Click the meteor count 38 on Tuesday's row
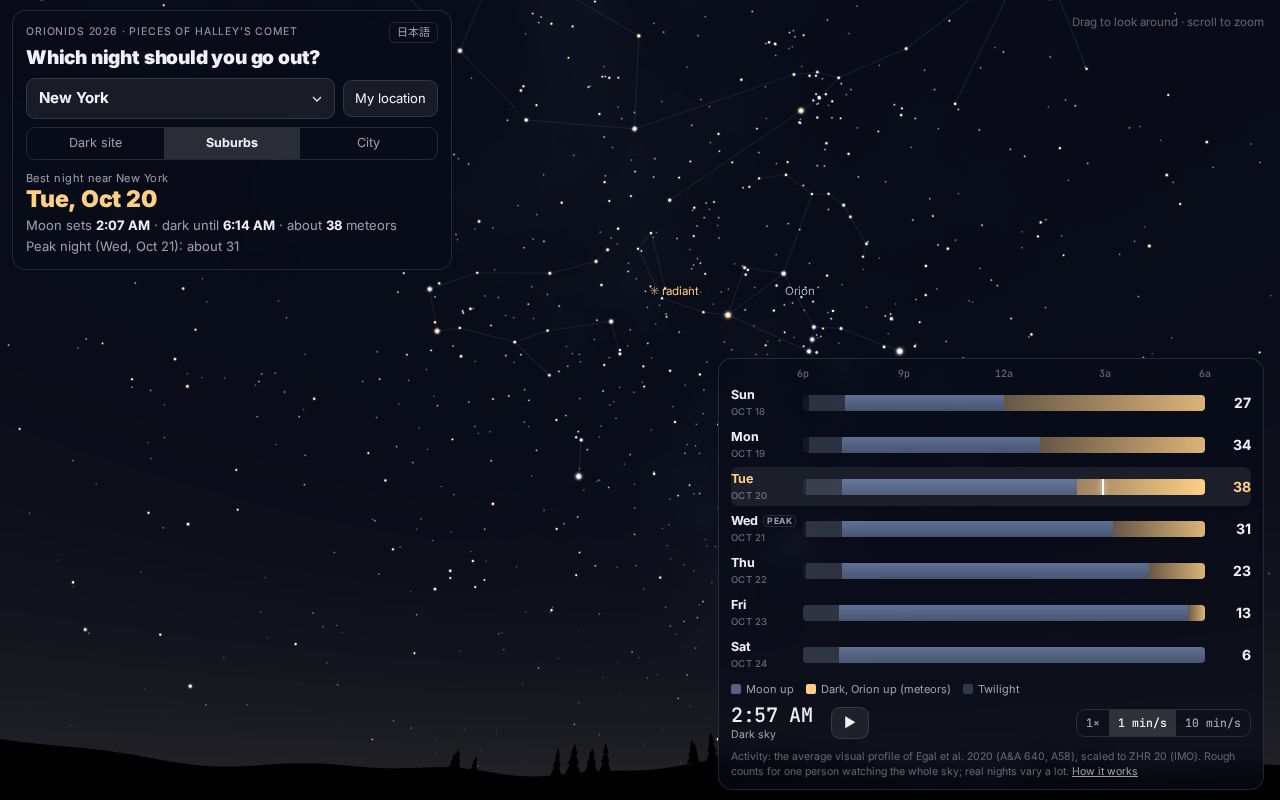The height and width of the screenshot is (800, 1280). (1241, 487)
